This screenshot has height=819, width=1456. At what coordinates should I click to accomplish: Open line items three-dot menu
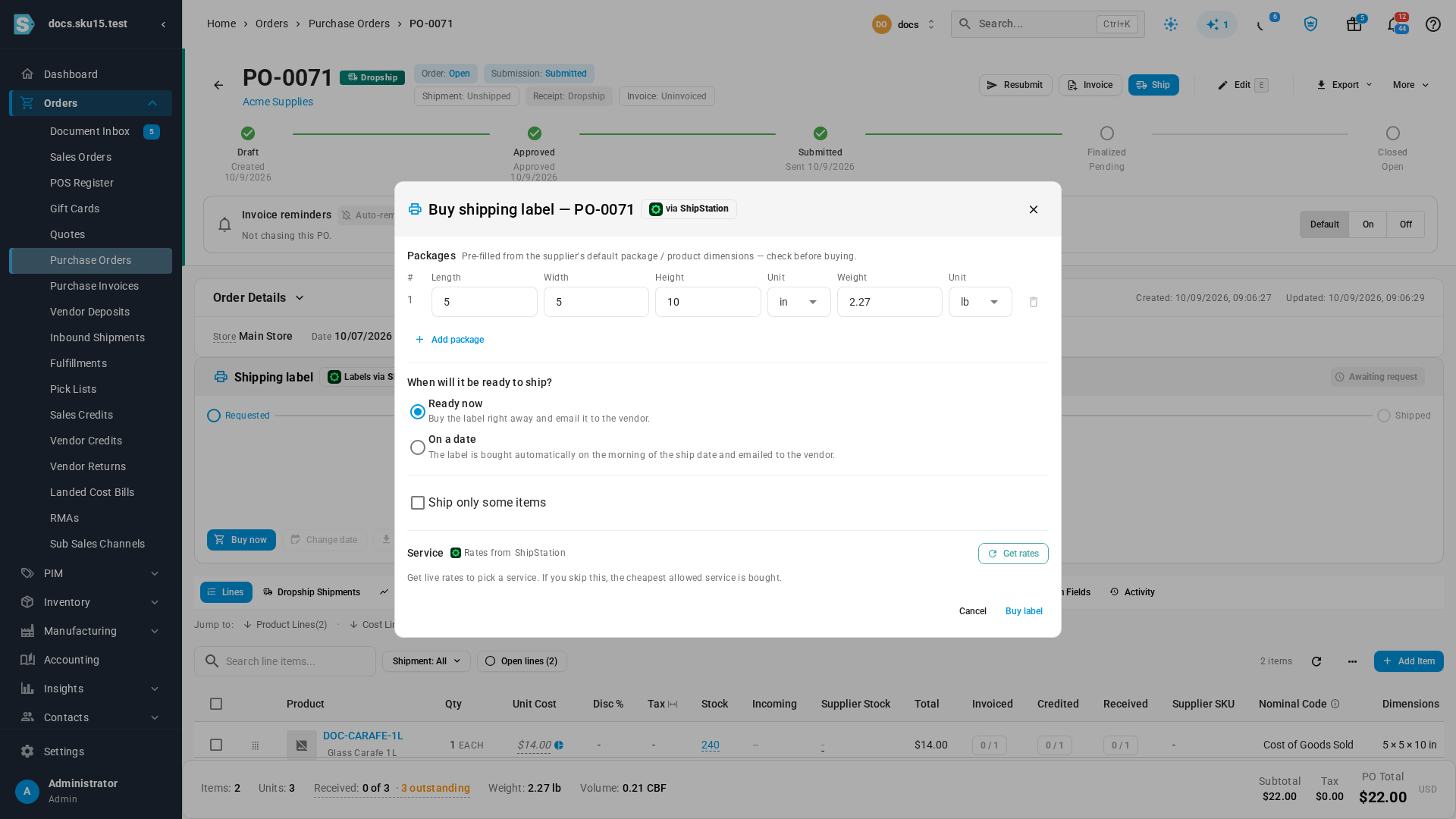1352,661
